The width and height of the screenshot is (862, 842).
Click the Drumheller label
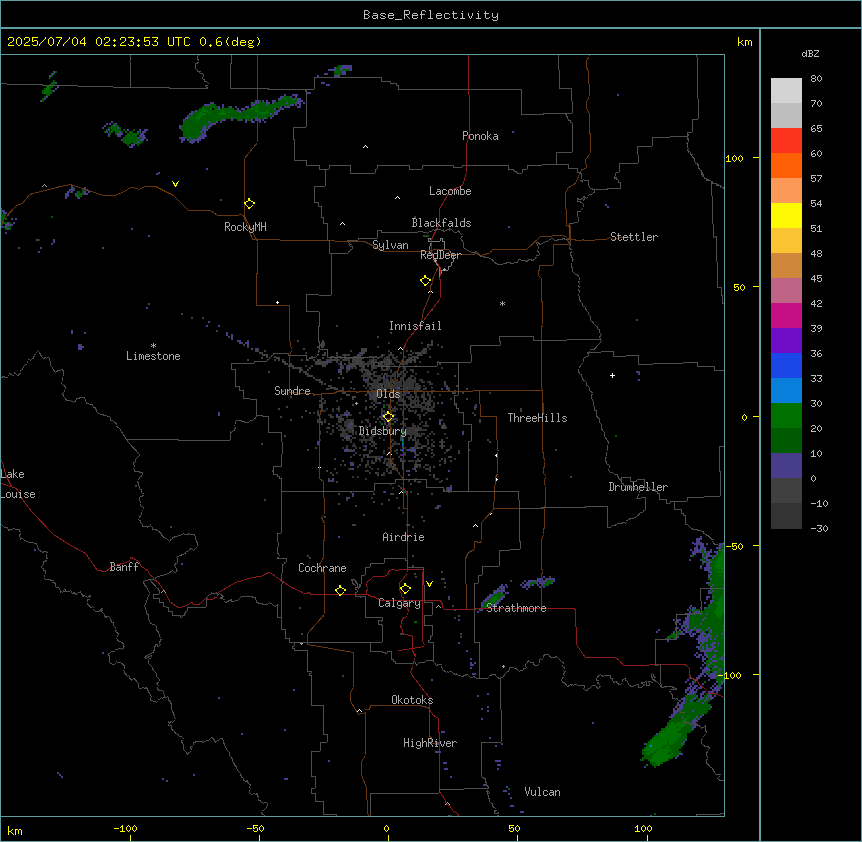[x=638, y=487]
